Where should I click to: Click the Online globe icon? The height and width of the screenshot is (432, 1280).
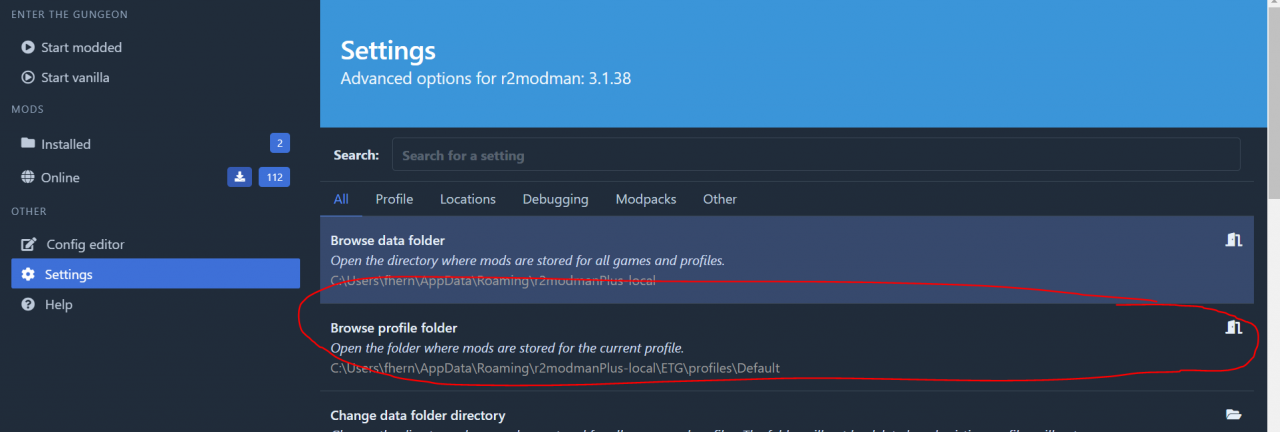(x=28, y=177)
